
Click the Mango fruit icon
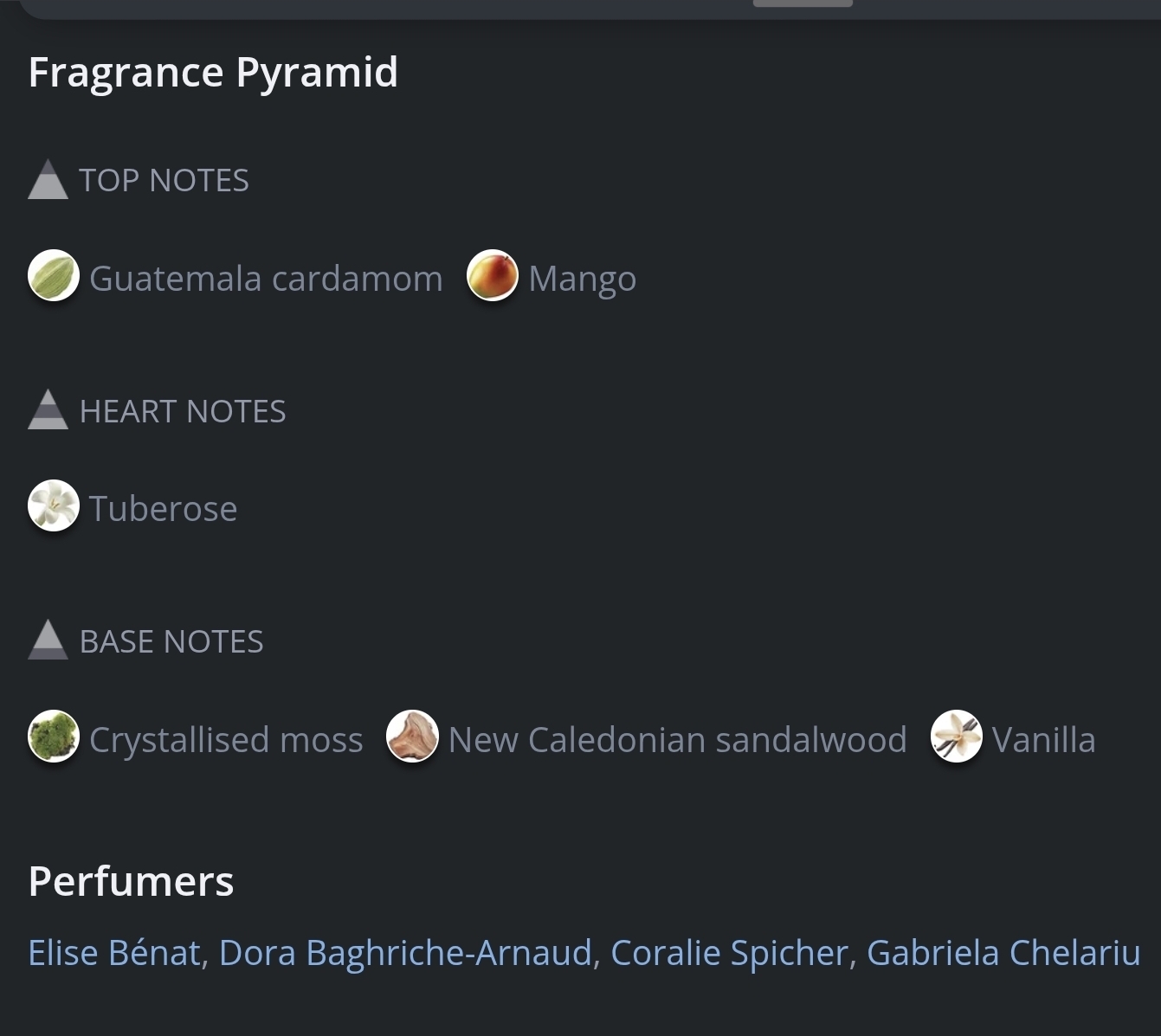[x=493, y=276]
